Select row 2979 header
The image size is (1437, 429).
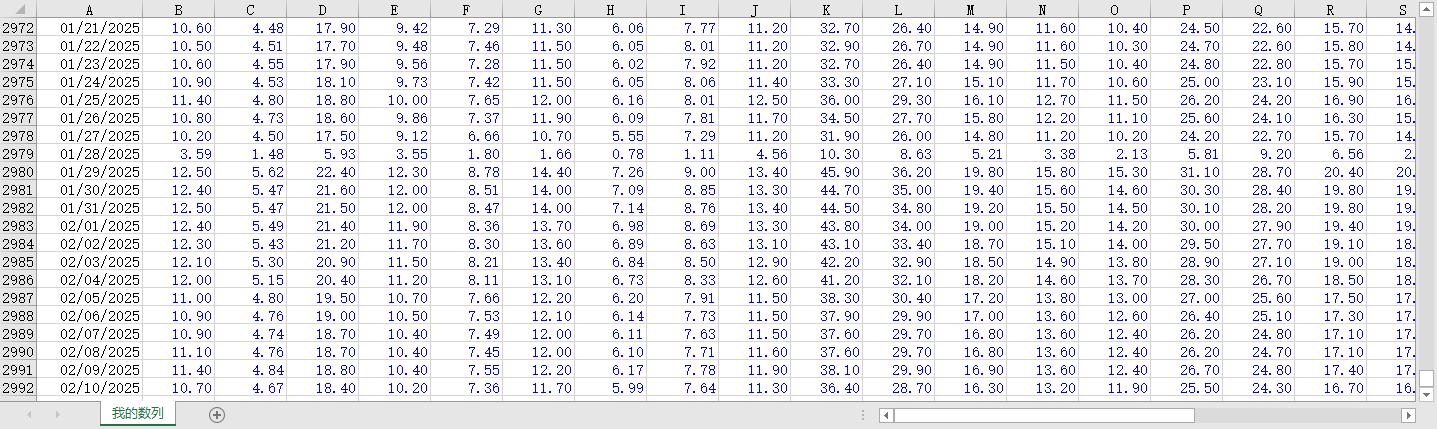17,154
